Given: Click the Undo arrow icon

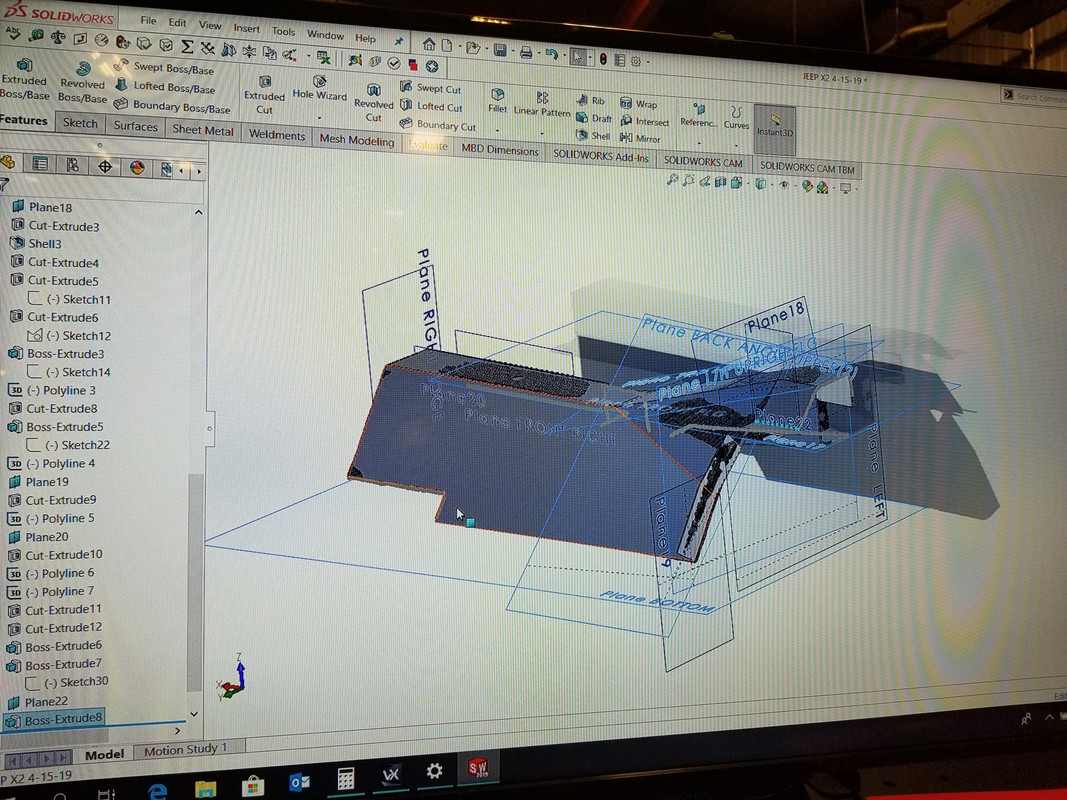Looking at the screenshot, I should pyautogui.click(x=551, y=54).
